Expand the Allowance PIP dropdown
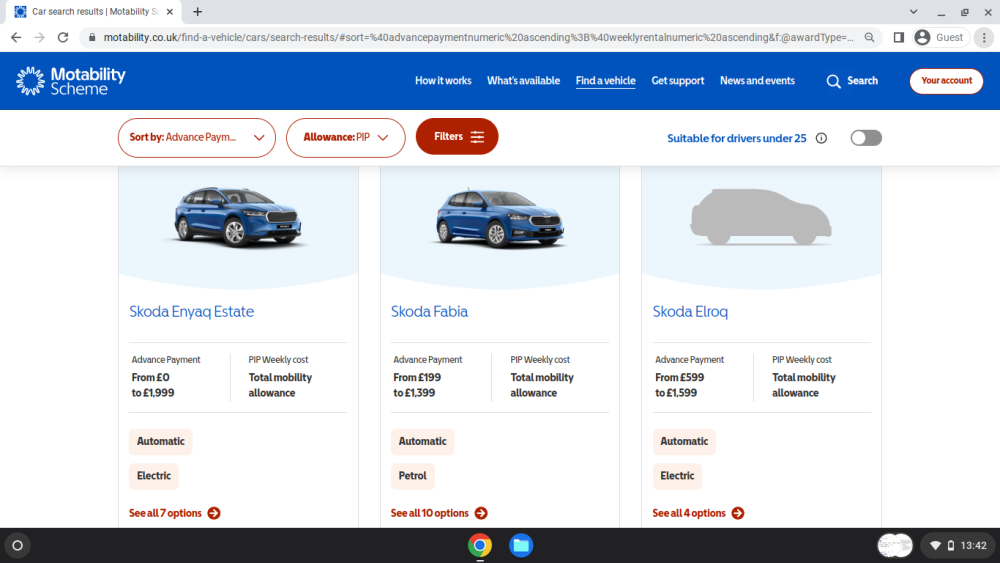The image size is (1000, 563). [346, 138]
